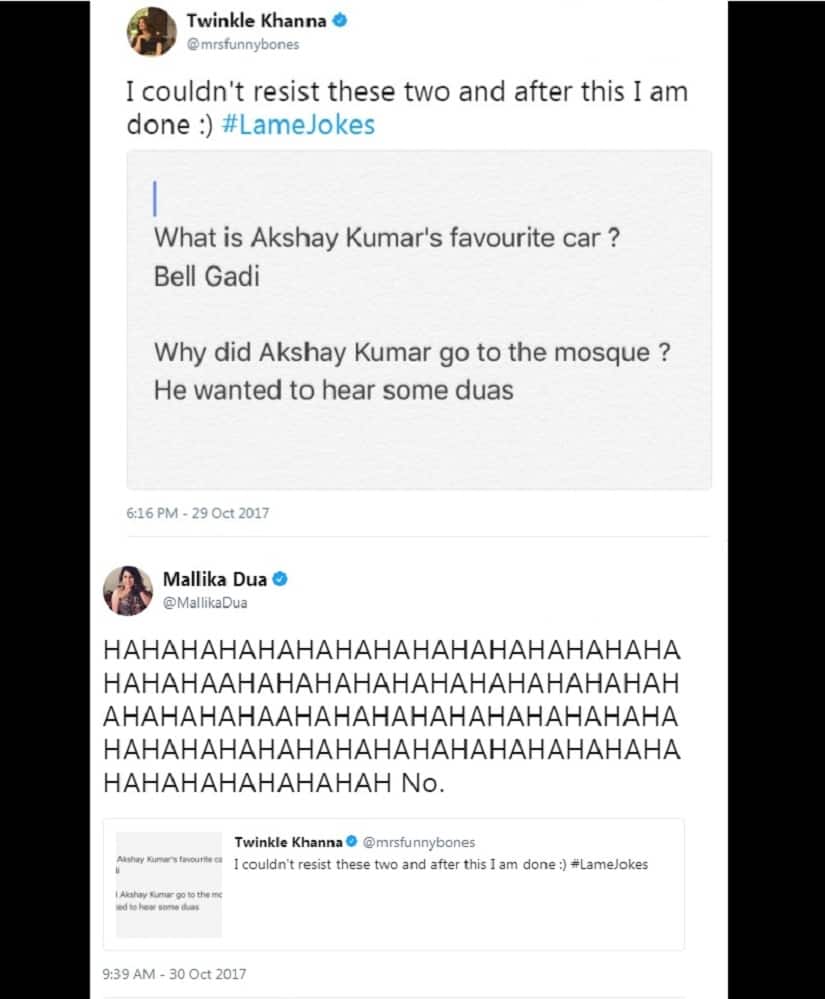The height and width of the screenshot is (999, 825).
Task: Click the verified badge next to Mallika Dua
Action: pos(281,579)
